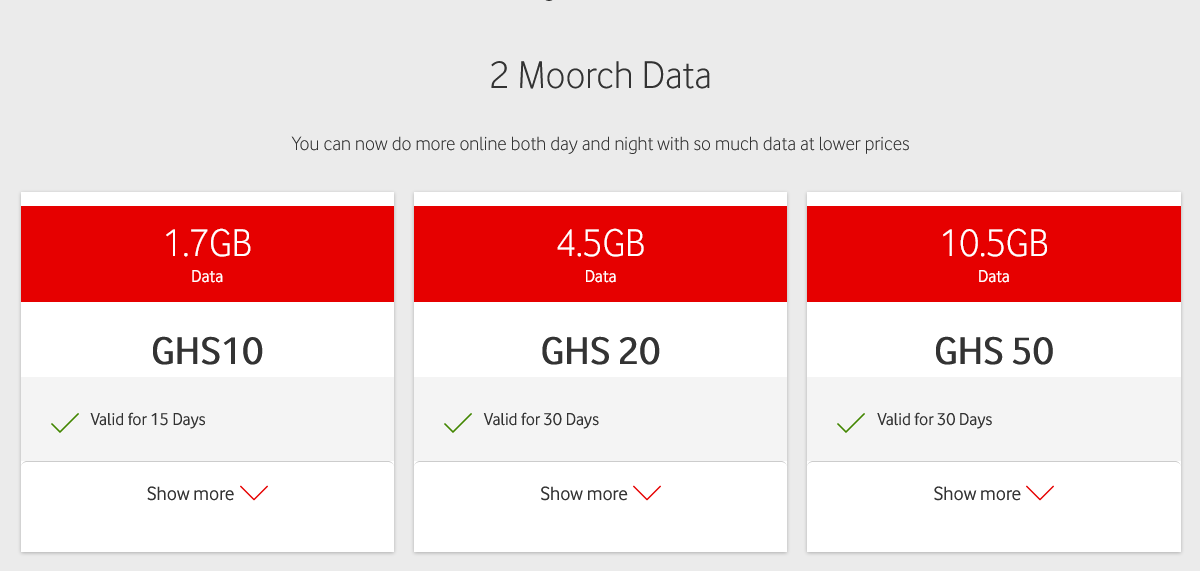This screenshot has height=571, width=1200.
Task: Click the red chevron on GHS 50 card
Action: coord(1040,493)
